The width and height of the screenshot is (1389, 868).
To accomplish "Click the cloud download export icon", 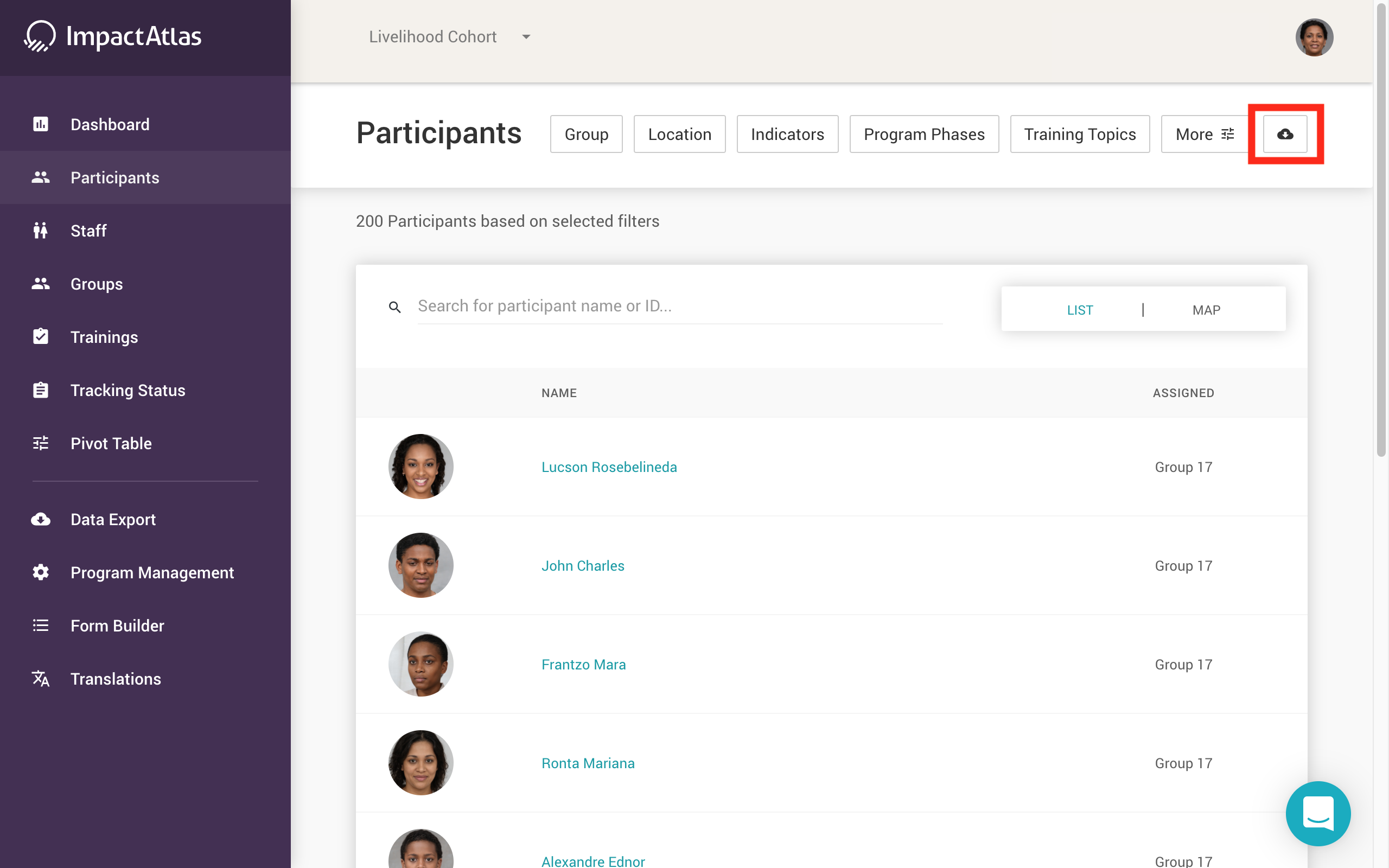I will 1284,134.
